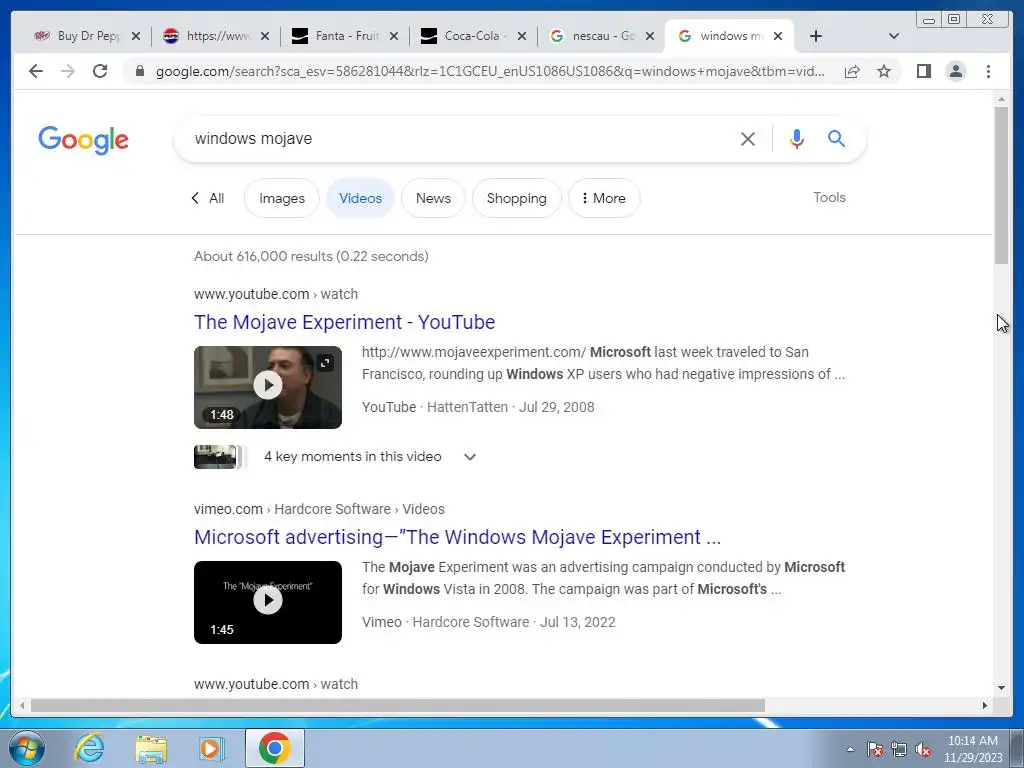1024x768 pixels.
Task: Open Windows Explorer from taskbar
Action: [x=151, y=748]
